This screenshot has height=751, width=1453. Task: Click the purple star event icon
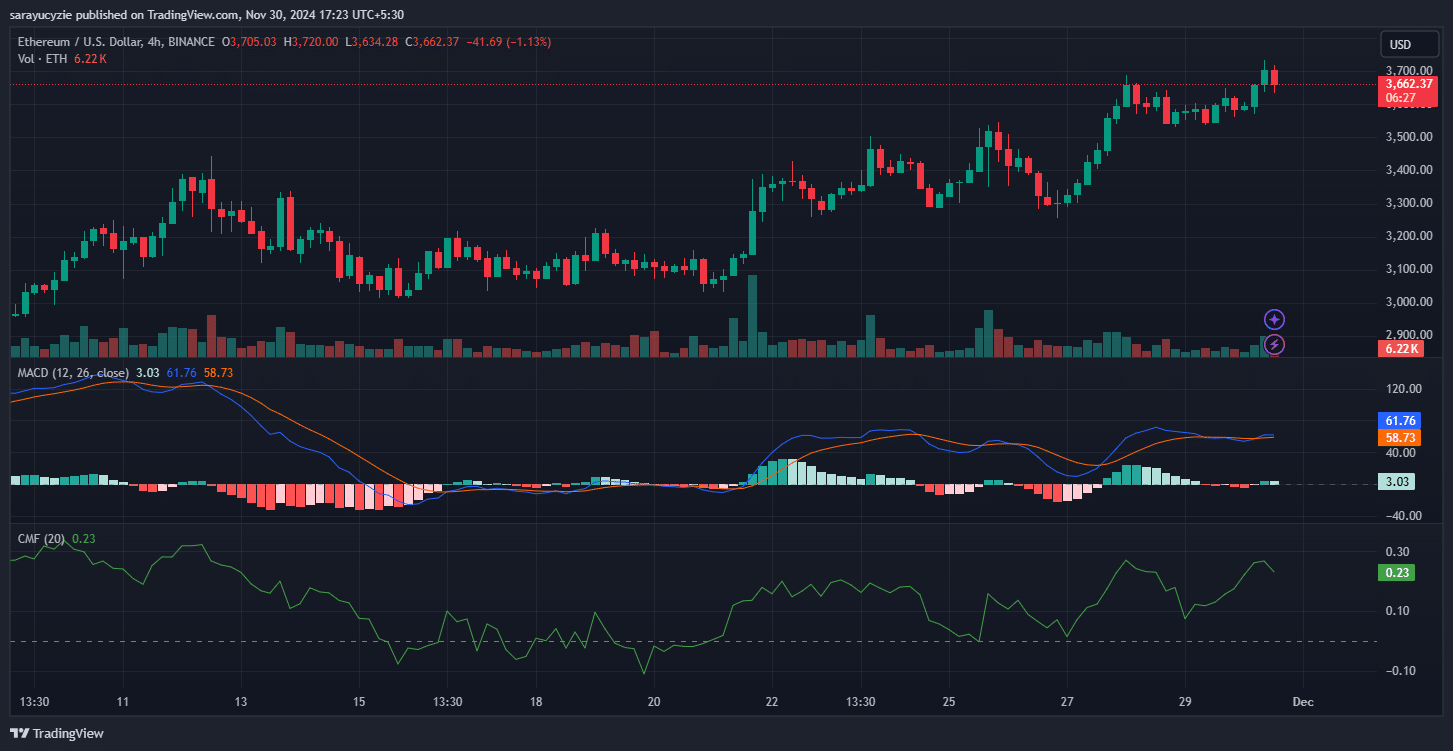[x=1274, y=320]
